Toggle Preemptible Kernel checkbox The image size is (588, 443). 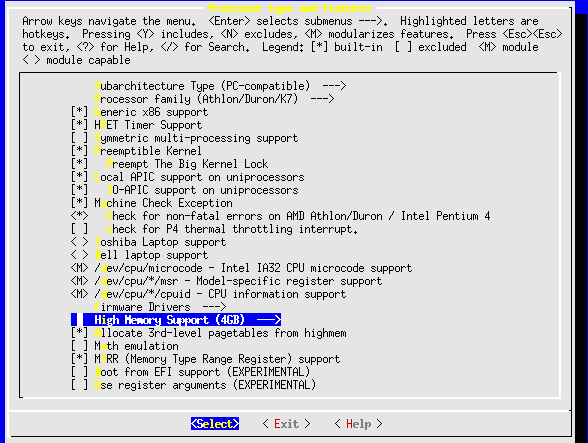[80, 151]
